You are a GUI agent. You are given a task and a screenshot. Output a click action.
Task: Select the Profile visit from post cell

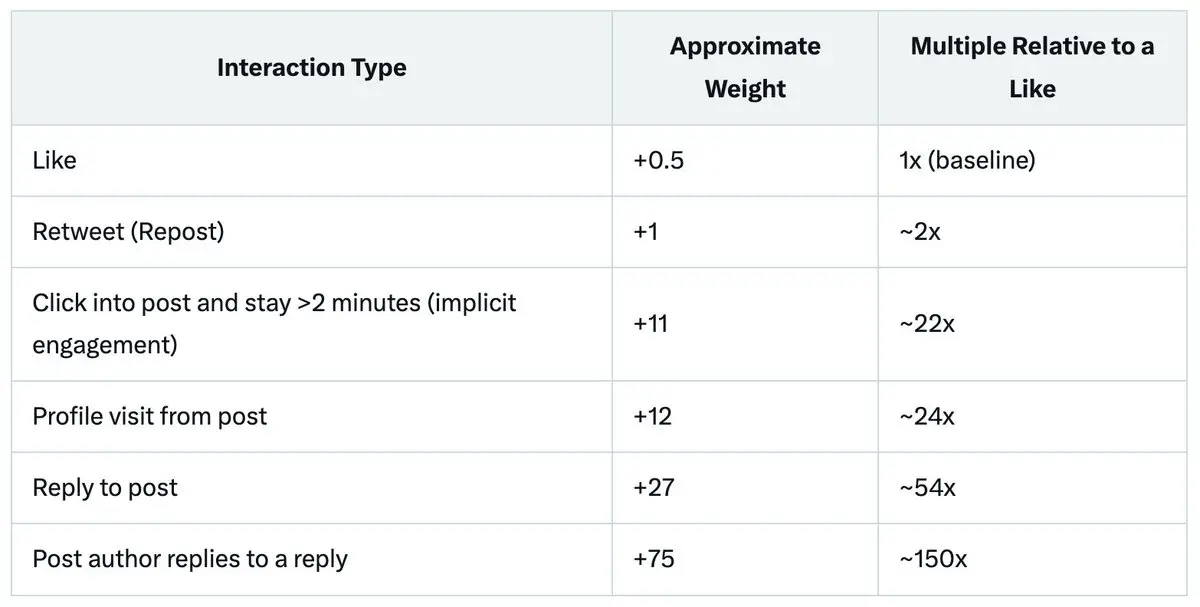[x=150, y=416]
